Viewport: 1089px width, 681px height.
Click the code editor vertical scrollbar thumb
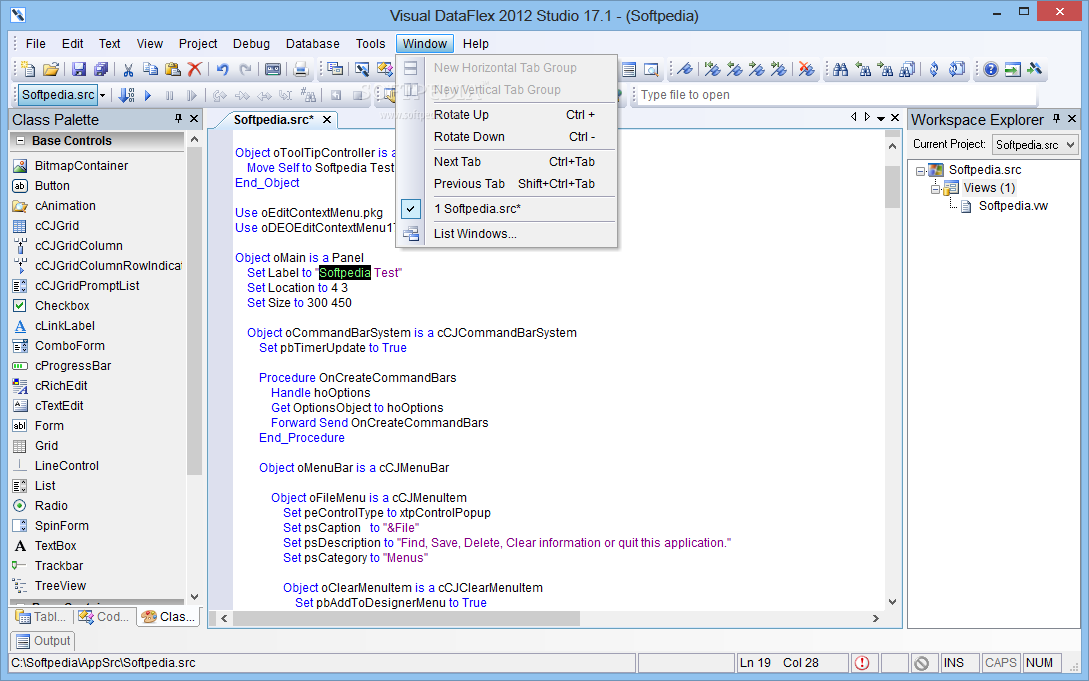(892, 186)
